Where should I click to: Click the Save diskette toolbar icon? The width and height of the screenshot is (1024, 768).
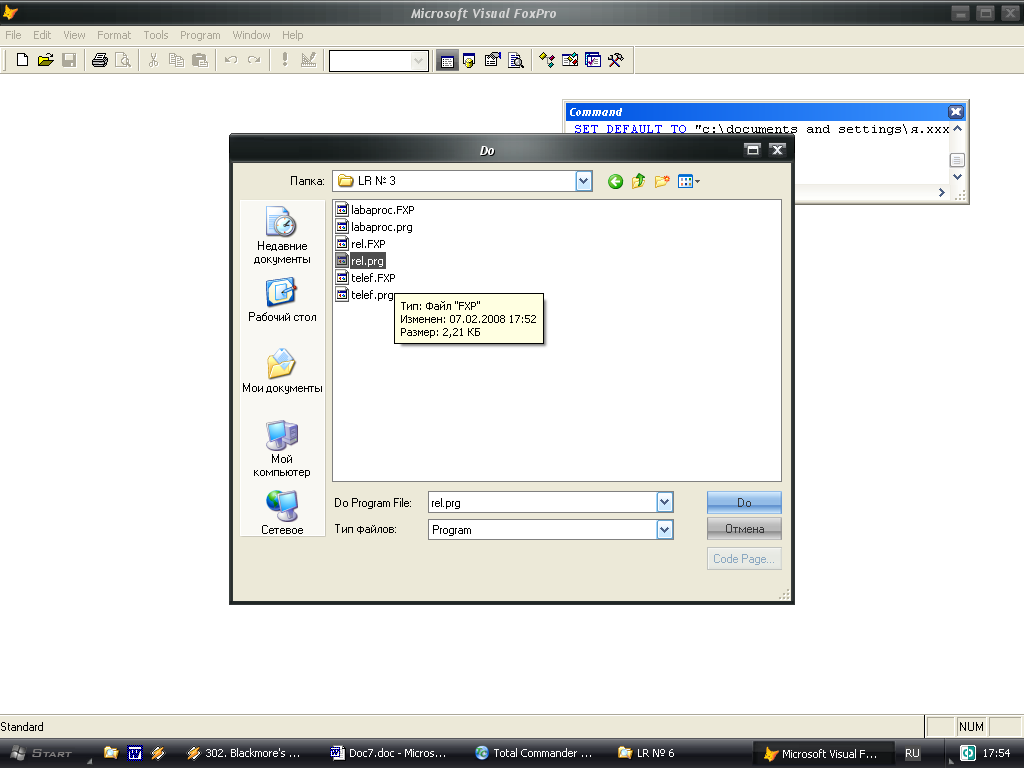point(69,60)
